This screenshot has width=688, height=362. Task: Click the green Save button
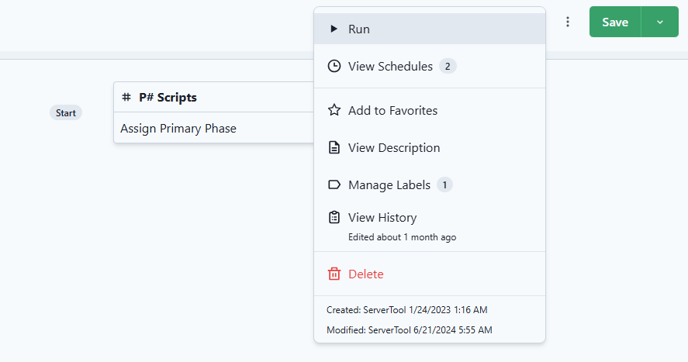tap(615, 22)
